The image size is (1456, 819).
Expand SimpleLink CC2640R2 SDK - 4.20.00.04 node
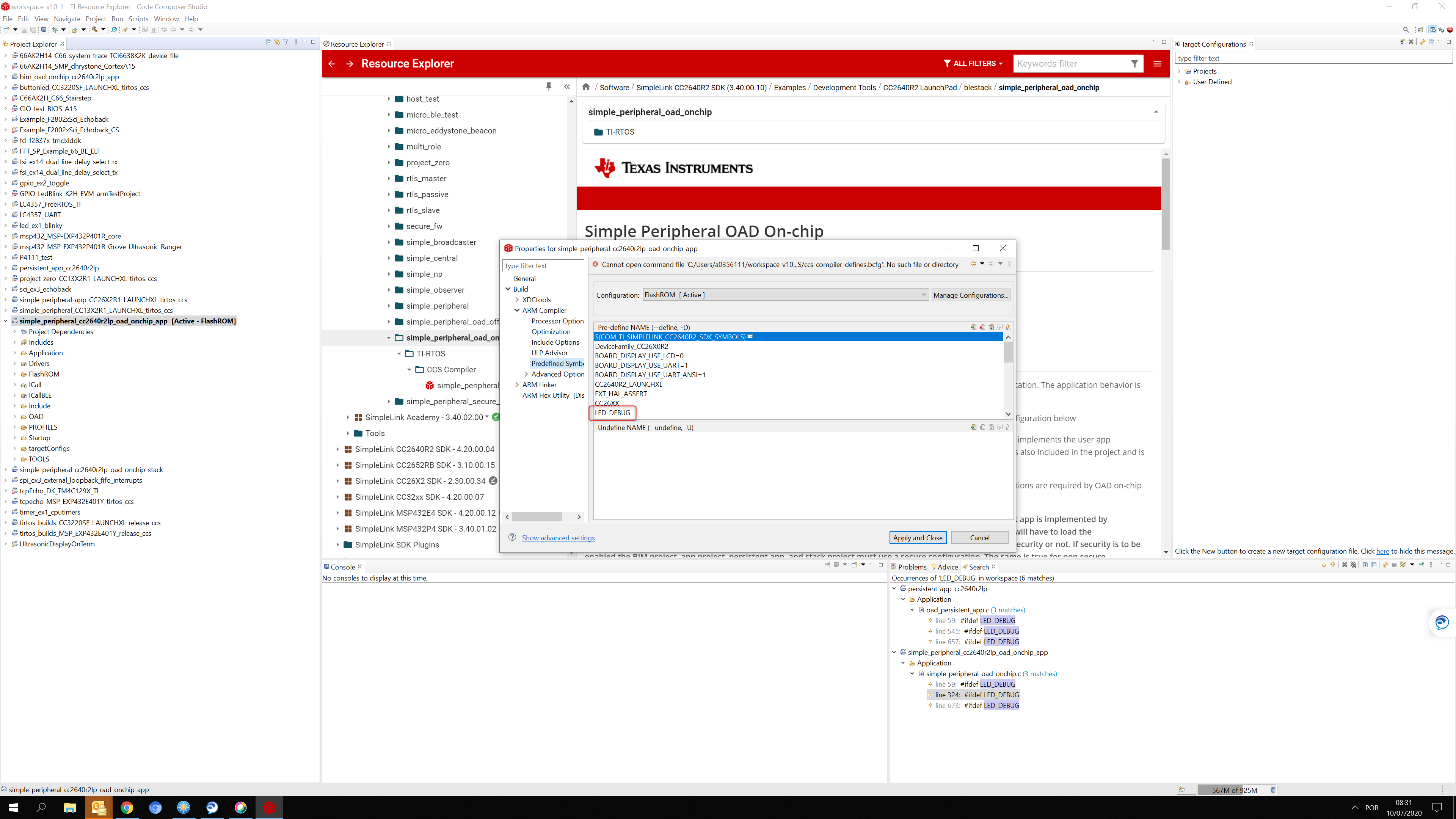[338, 449]
